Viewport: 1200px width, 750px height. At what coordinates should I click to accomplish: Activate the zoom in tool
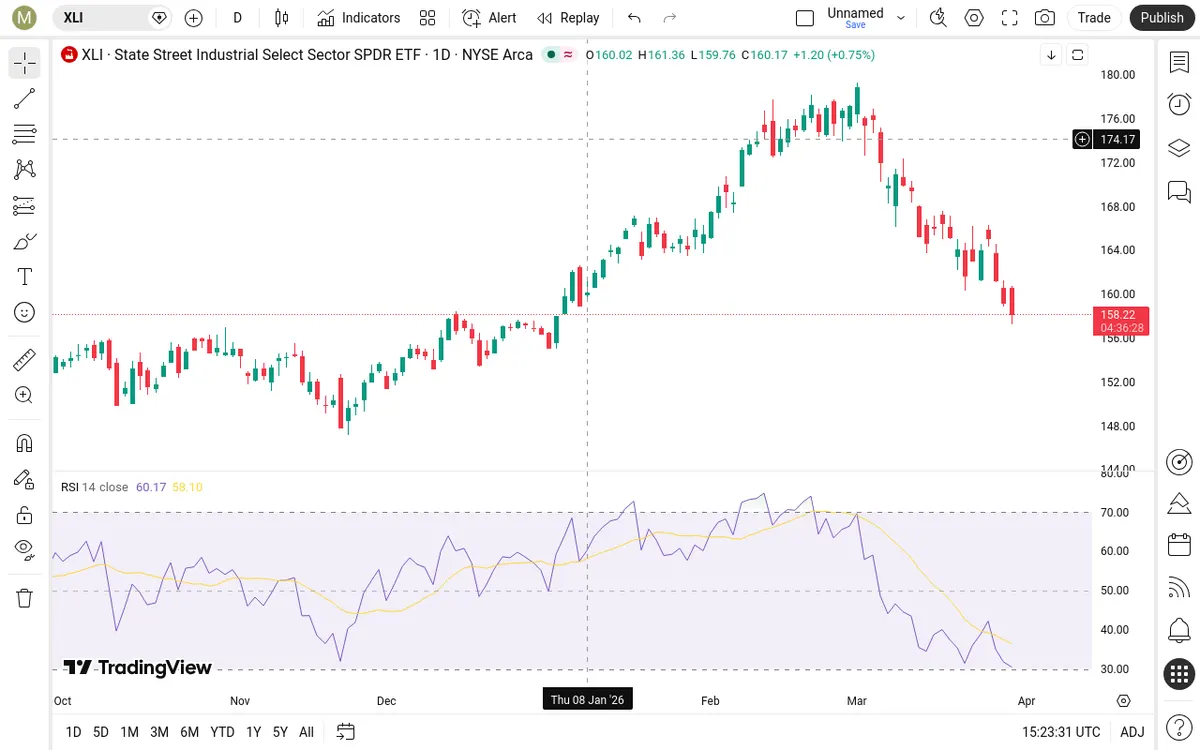tap(25, 395)
